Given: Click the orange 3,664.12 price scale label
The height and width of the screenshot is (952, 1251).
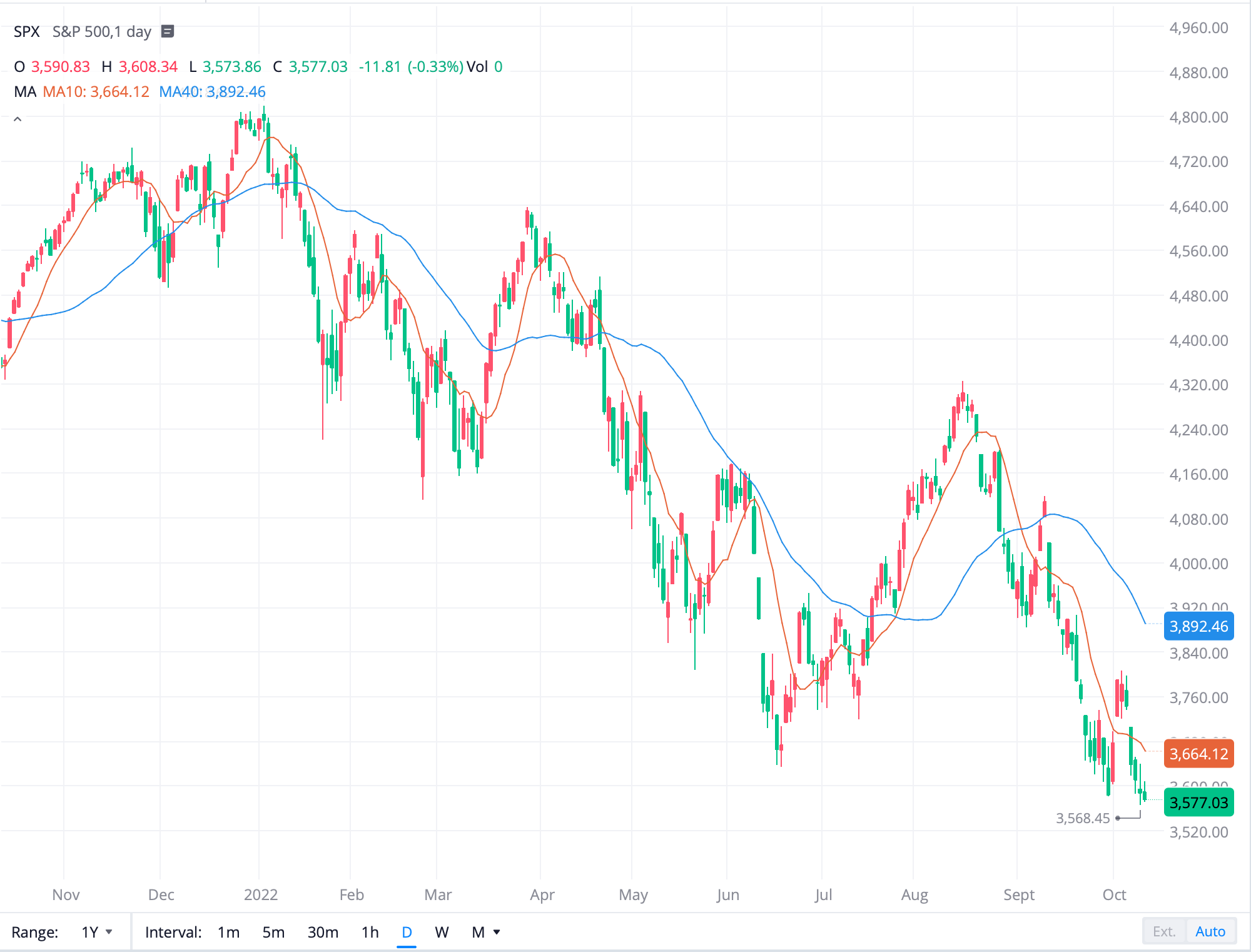Looking at the screenshot, I should [1198, 754].
